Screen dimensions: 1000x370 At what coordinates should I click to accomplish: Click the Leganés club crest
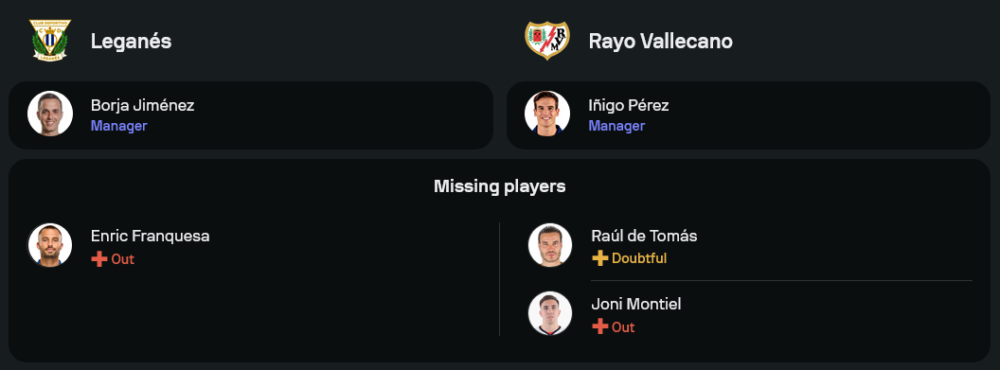[50, 41]
